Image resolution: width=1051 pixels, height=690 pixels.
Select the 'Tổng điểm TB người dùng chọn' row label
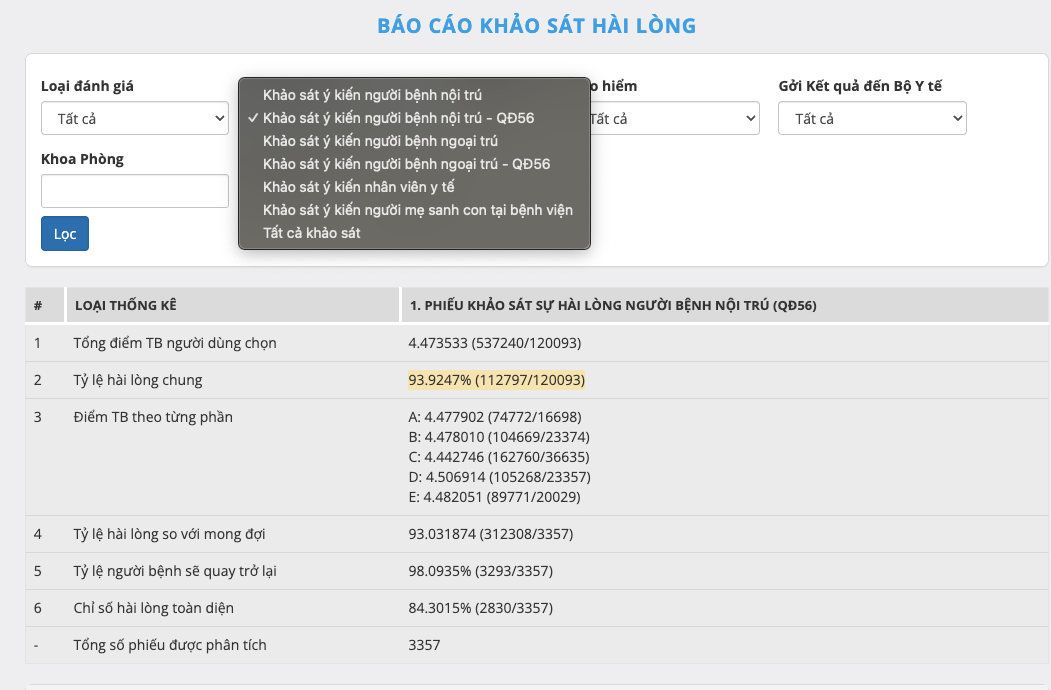pyautogui.click(x=175, y=343)
